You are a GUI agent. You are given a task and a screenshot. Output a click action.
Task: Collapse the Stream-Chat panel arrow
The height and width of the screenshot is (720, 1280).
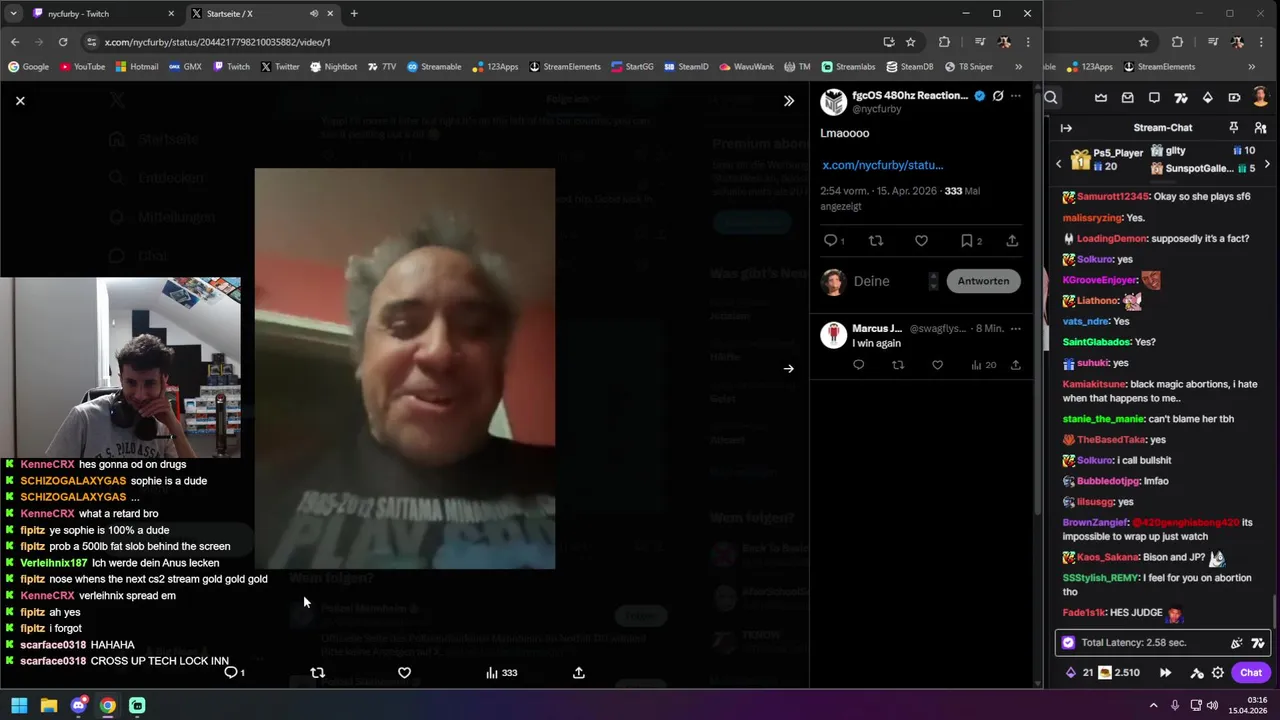pyautogui.click(x=1066, y=128)
